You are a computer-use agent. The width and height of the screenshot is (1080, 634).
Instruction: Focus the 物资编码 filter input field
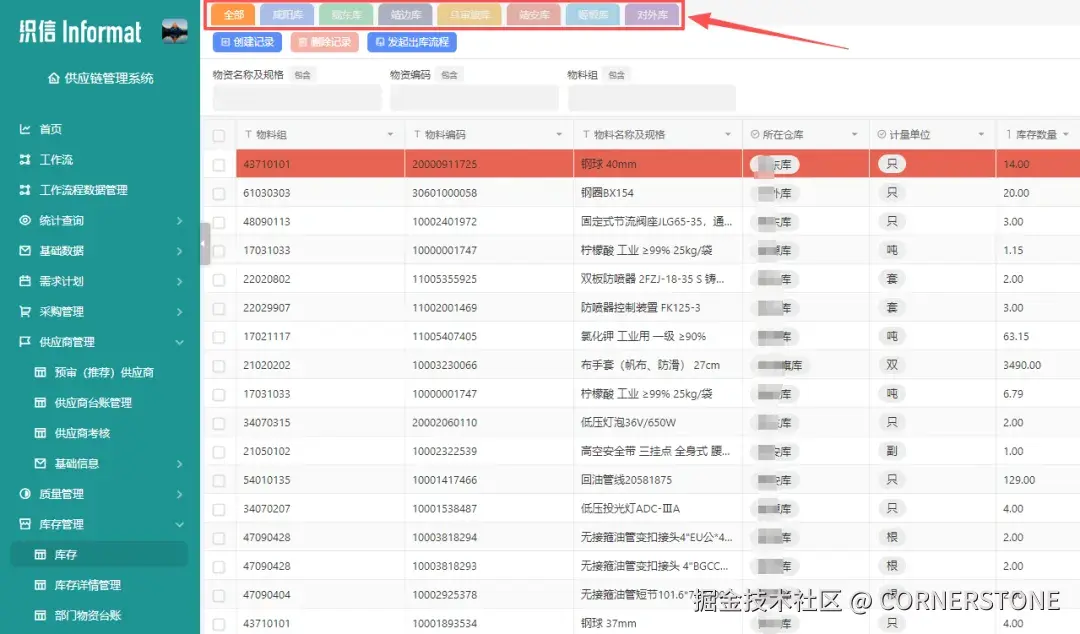[x=474, y=98]
